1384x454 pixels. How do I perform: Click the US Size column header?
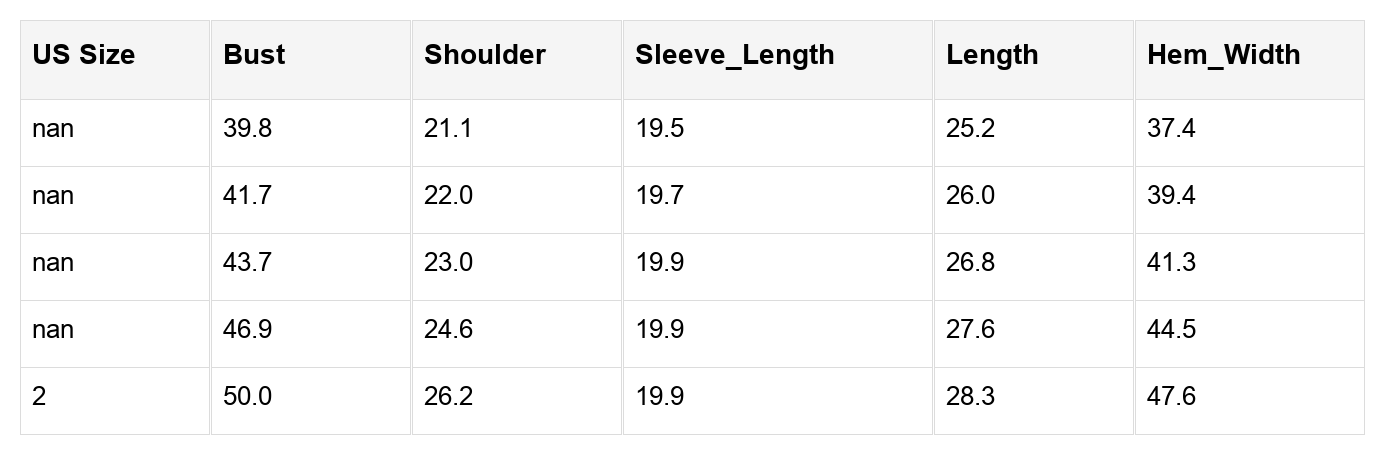coord(83,55)
